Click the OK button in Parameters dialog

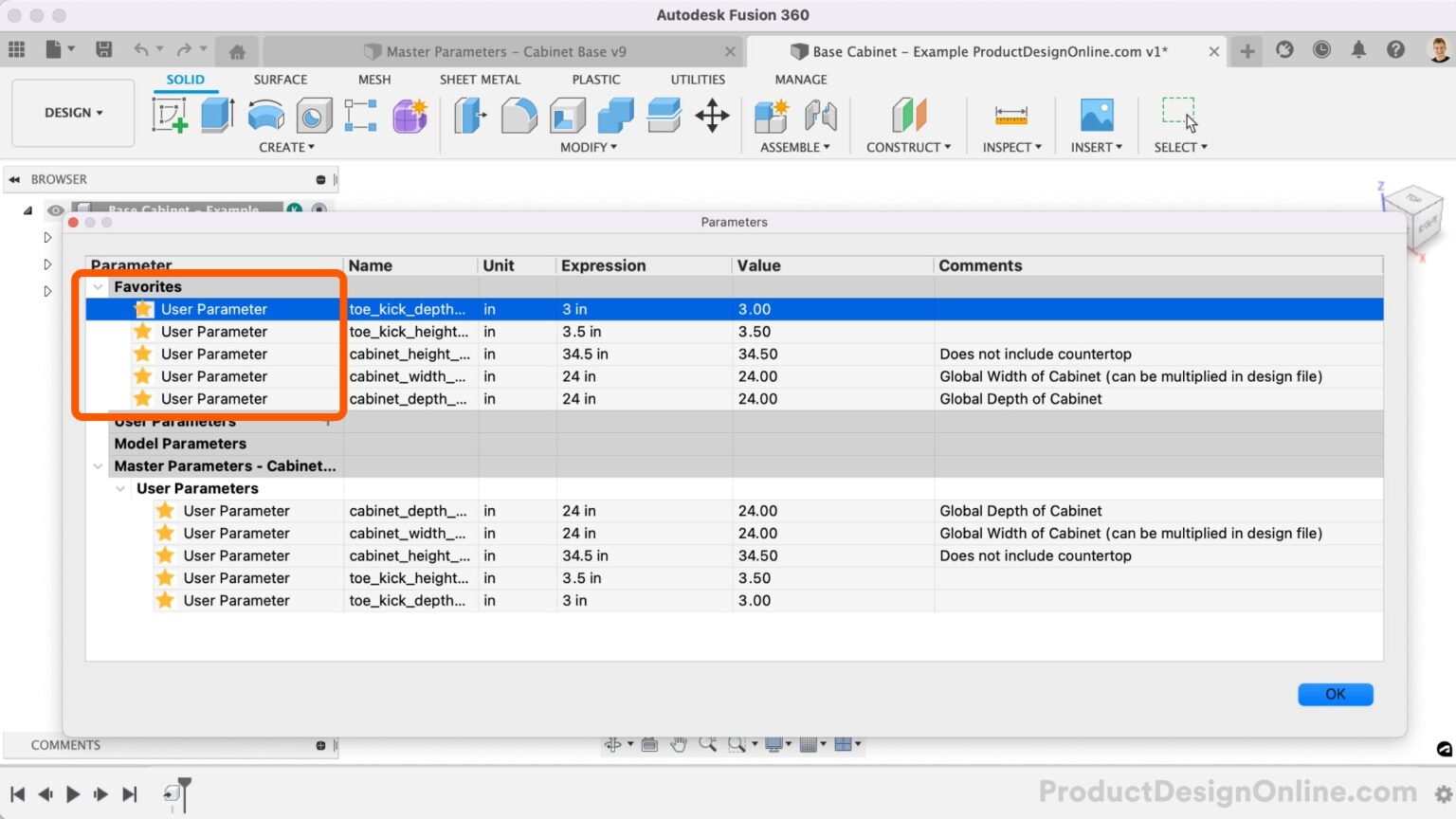coord(1335,694)
